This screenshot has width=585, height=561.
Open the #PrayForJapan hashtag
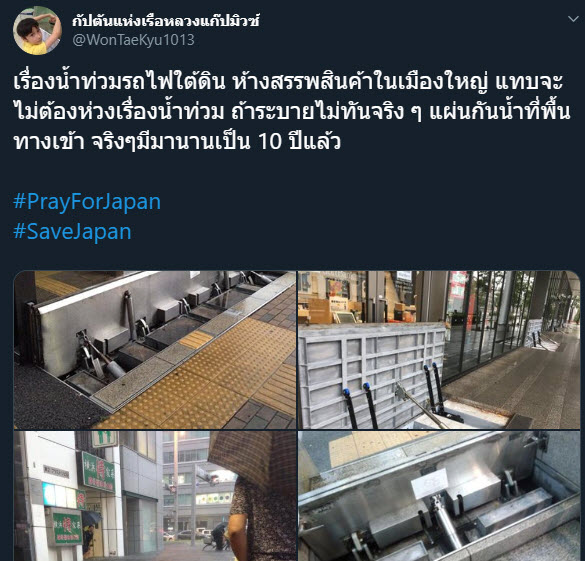point(87,202)
